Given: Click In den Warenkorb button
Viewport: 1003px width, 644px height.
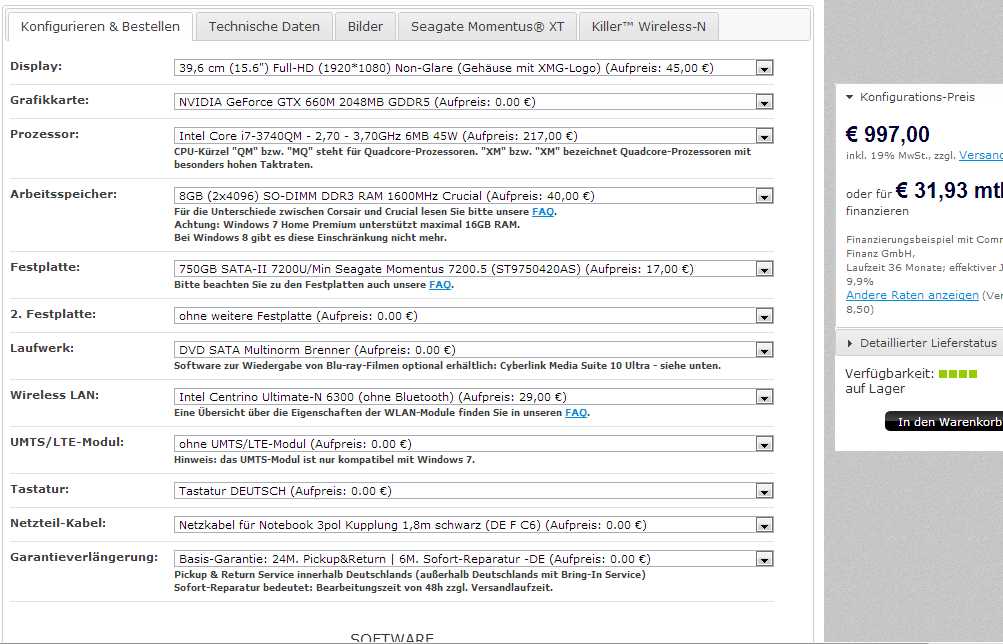Looking at the screenshot, I should 944,421.
